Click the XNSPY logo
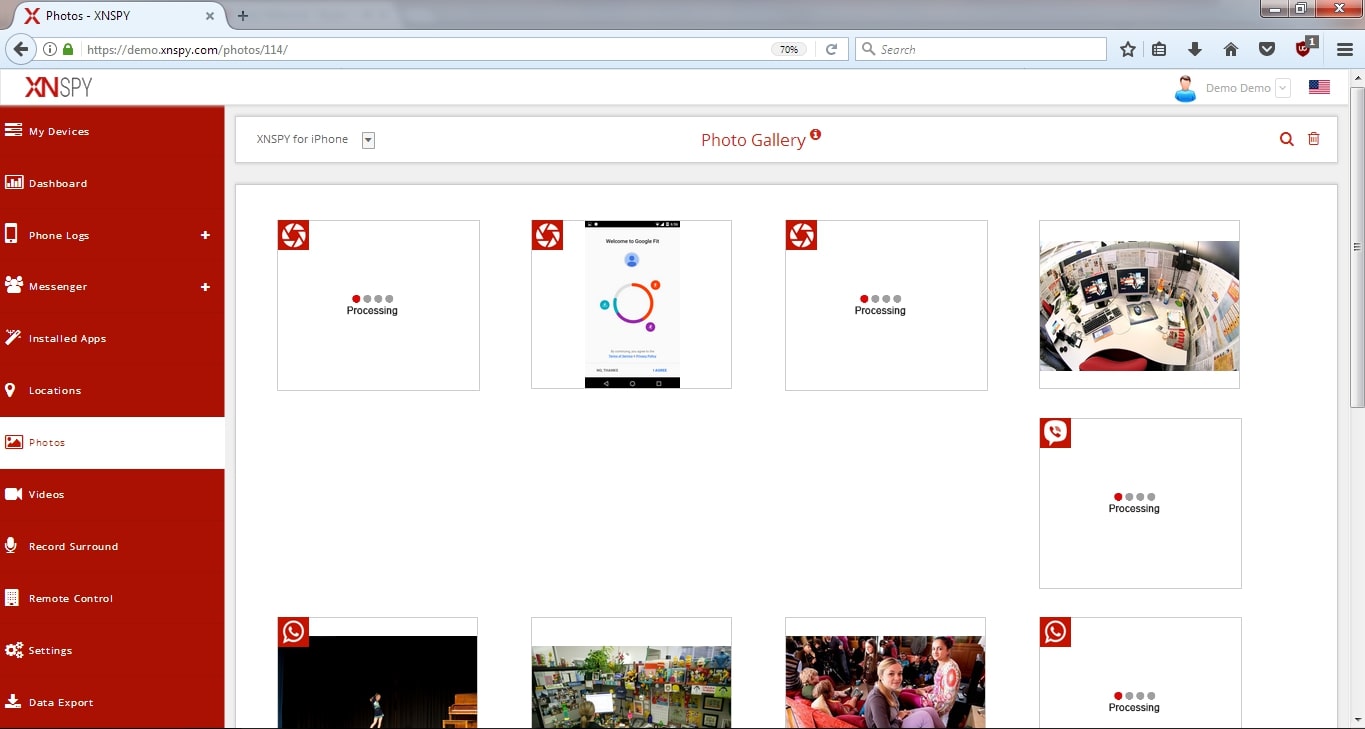This screenshot has height=729, width=1365. tap(58, 87)
